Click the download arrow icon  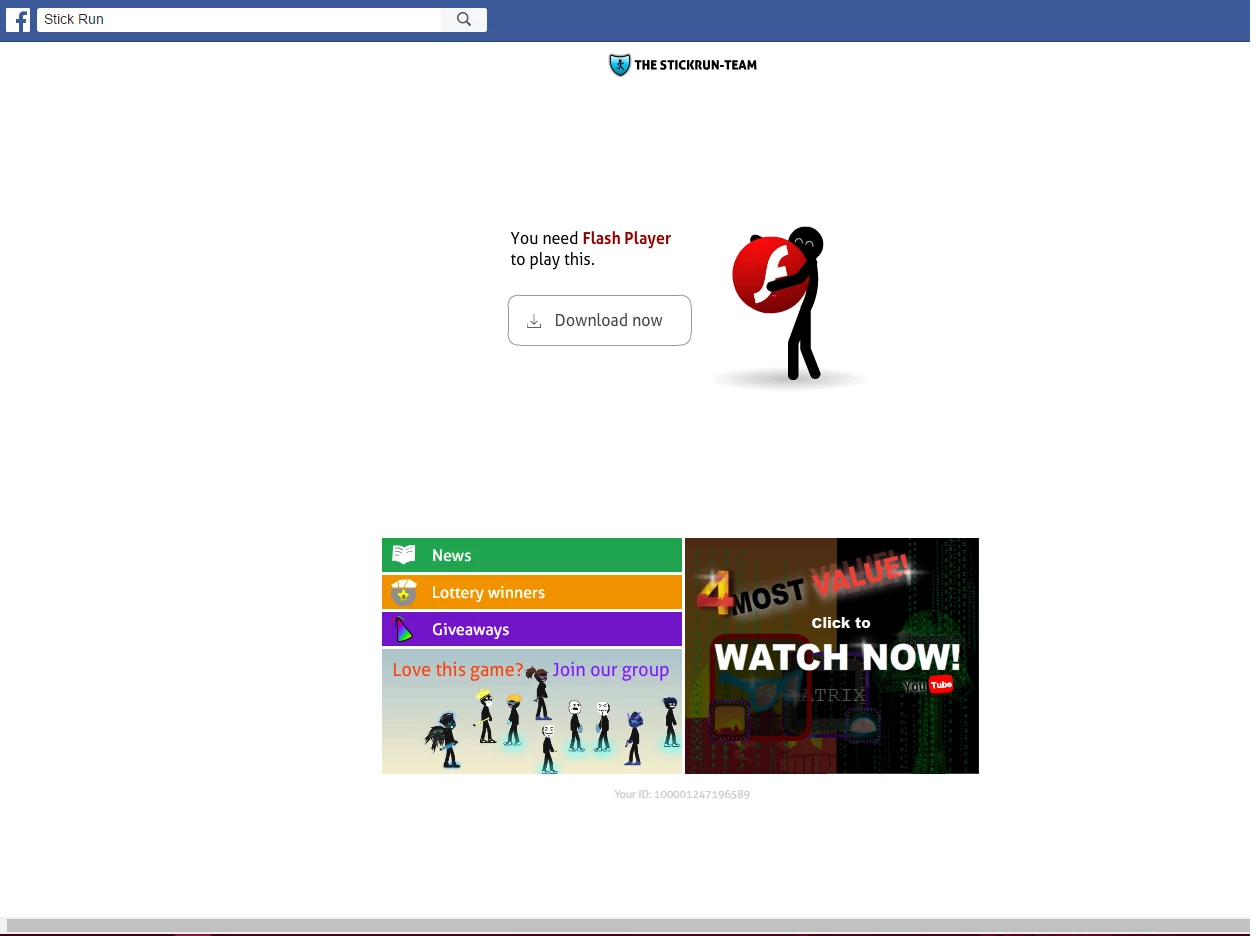click(534, 321)
